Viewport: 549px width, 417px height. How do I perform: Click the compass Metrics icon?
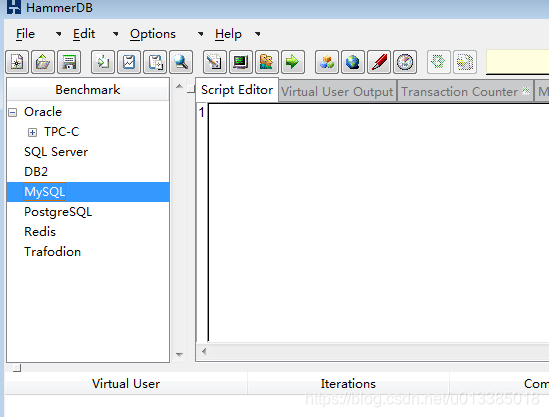click(405, 62)
